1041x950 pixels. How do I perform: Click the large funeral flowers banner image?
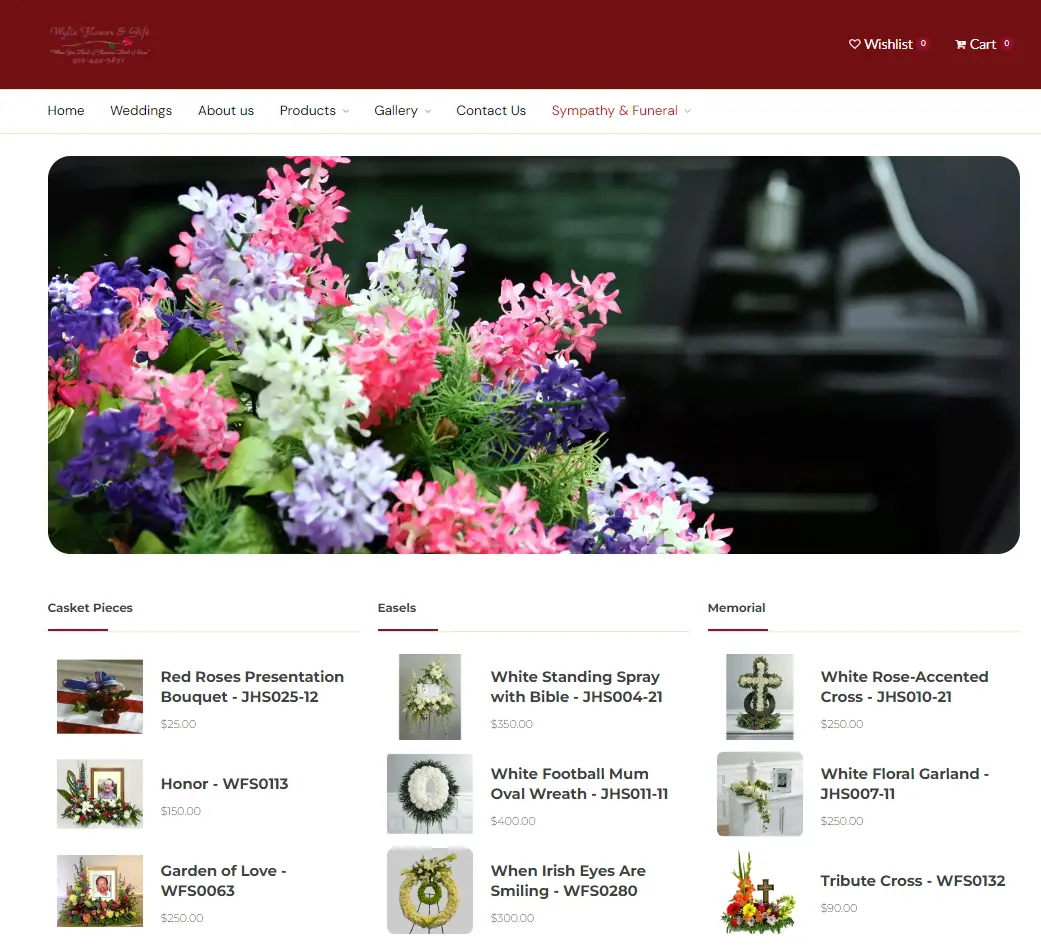[x=533, y=354]
